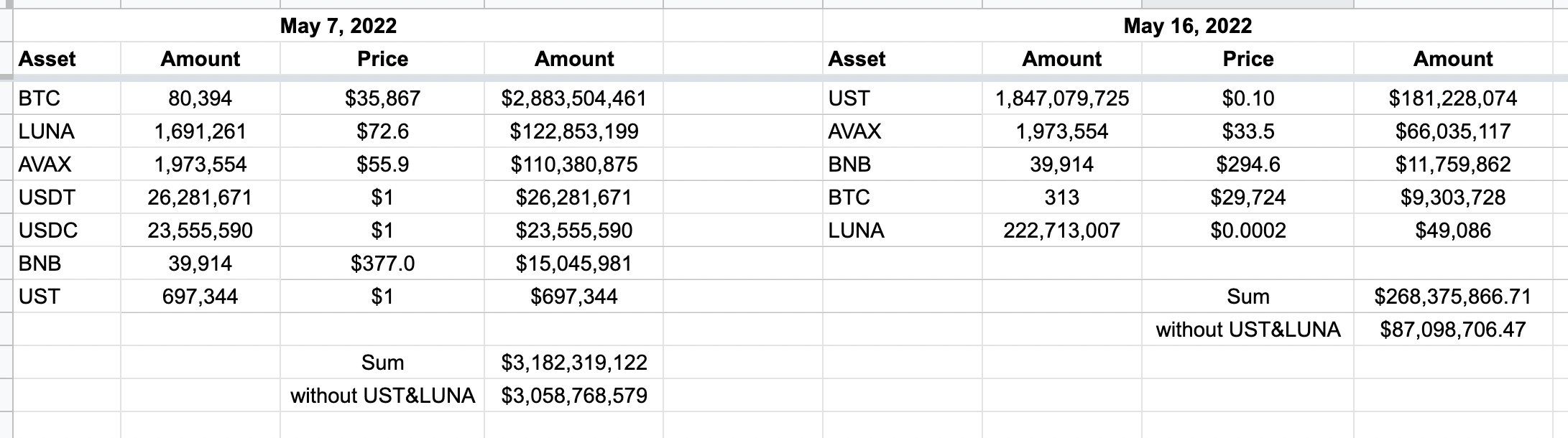This screenshot has width=1568, height=438.
Task: Select the cell showing $268,375,866.71
Action: coord(1452,297)
